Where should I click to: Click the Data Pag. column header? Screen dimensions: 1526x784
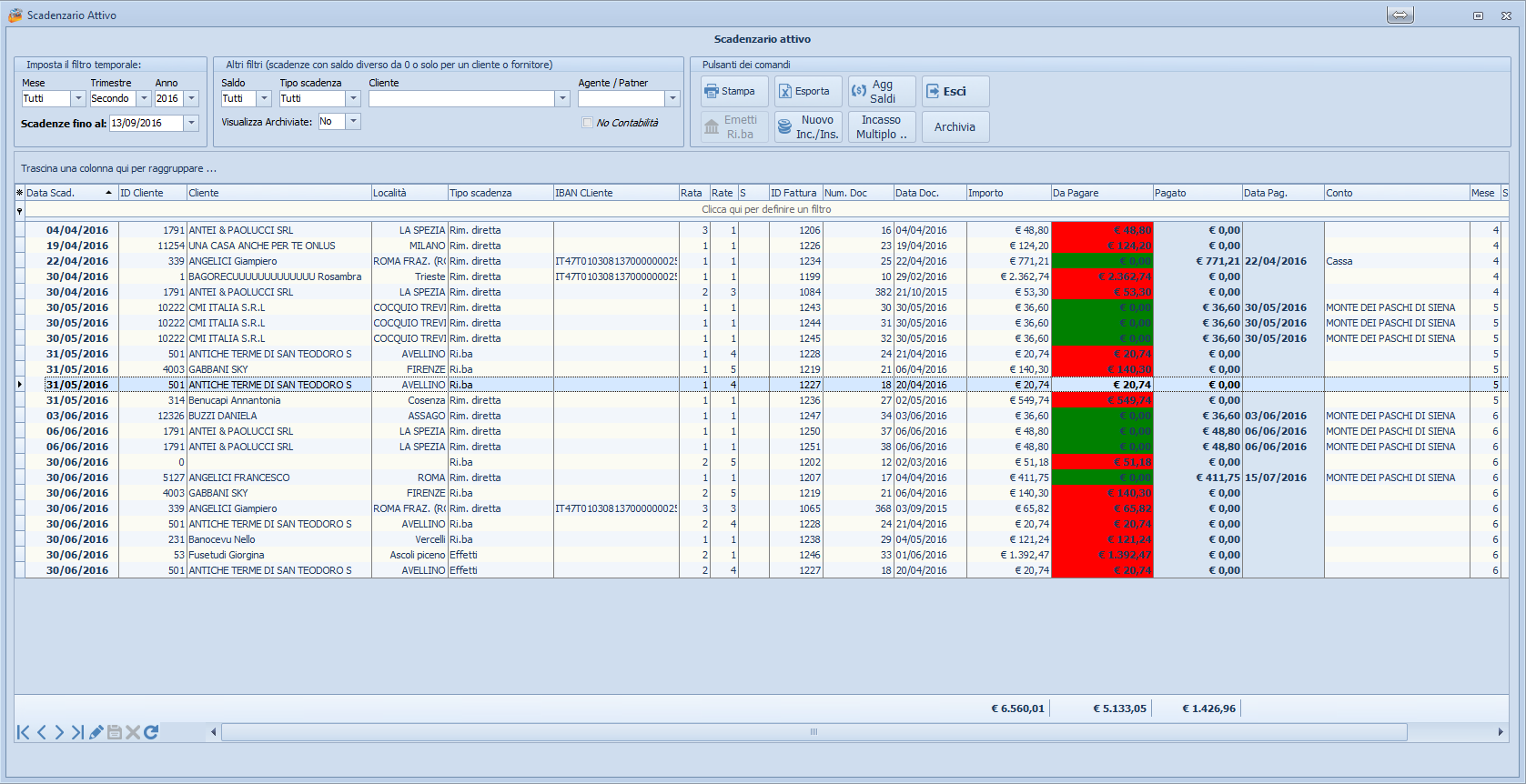[1283, 193]
